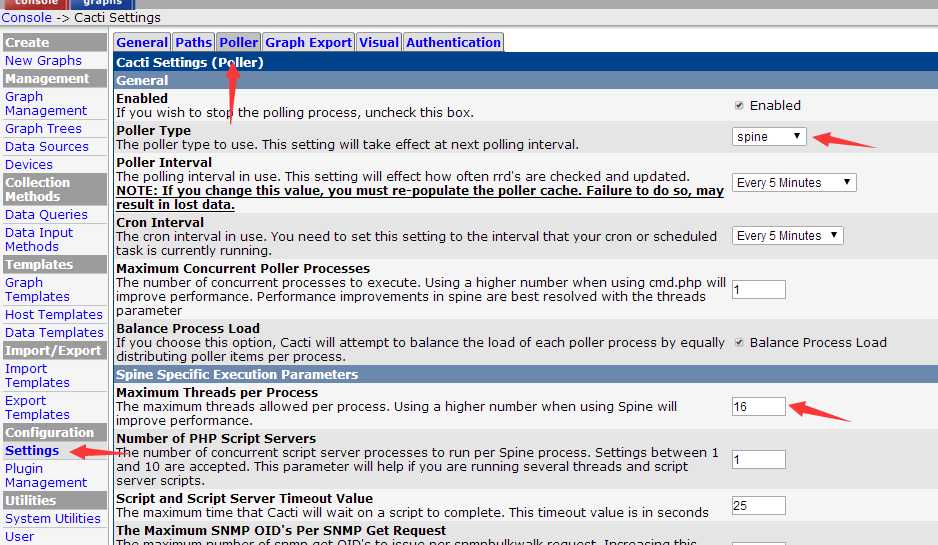Open Plugin Management link
938x545 pixels.
pyautogui.click(x=45, y=476)
